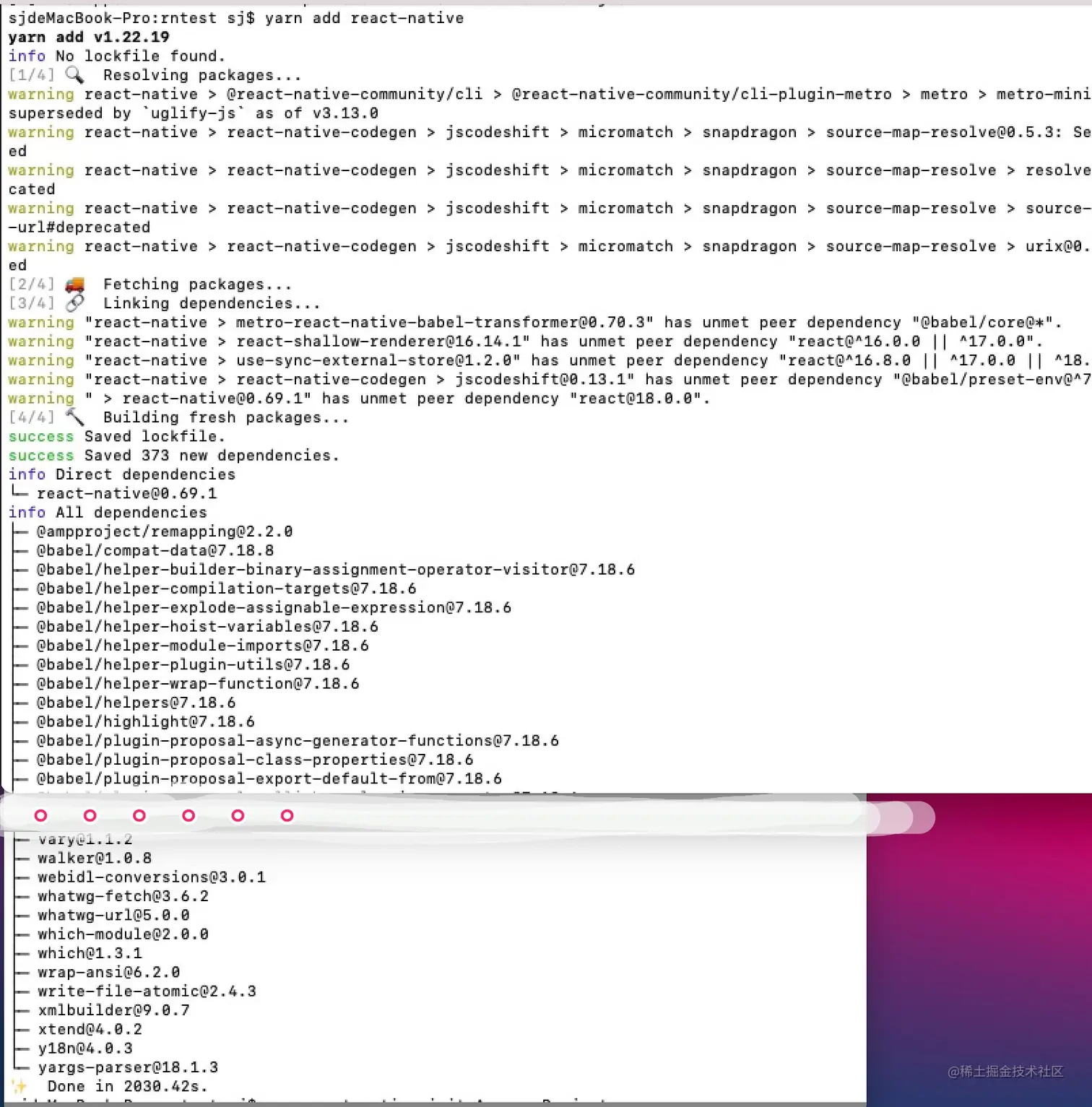
Task: Select the webidl-conversions@3.0.1 entry
Action: (152, 877)
